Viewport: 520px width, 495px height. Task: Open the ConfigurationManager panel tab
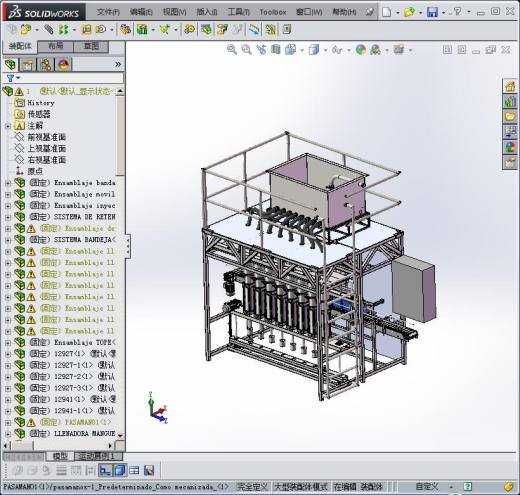click(46, 64)
